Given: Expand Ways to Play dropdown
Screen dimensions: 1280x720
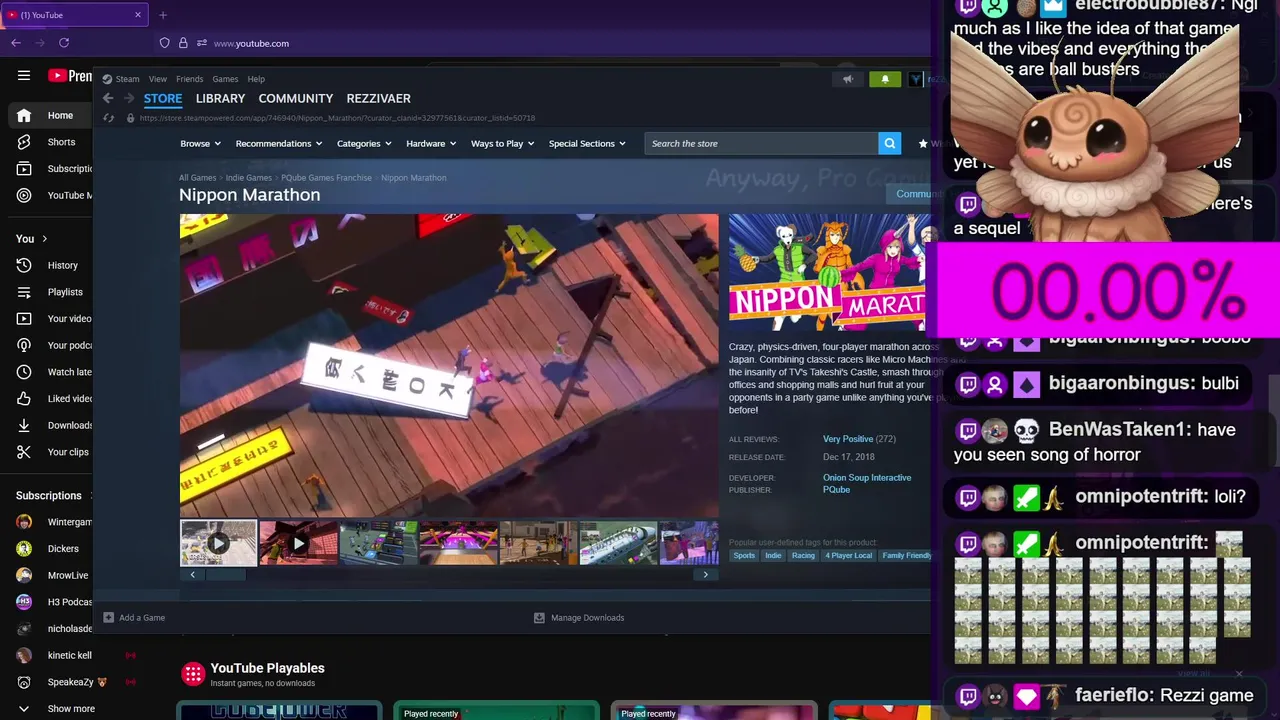Looking at the screenshot, I should point(502,144).
